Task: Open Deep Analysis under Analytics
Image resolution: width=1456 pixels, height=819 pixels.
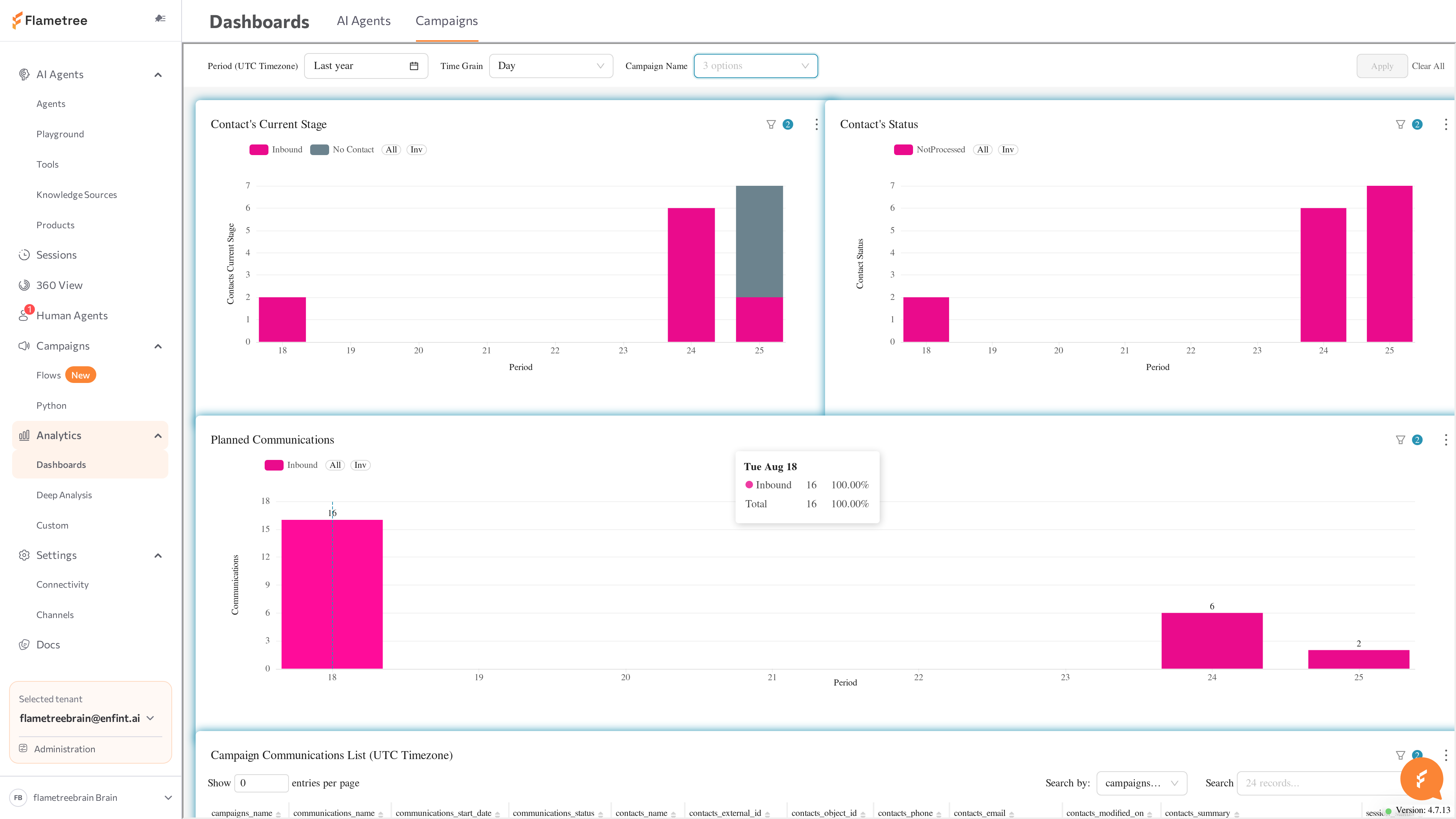Action: pyautogui.click(x=64, y=494)
